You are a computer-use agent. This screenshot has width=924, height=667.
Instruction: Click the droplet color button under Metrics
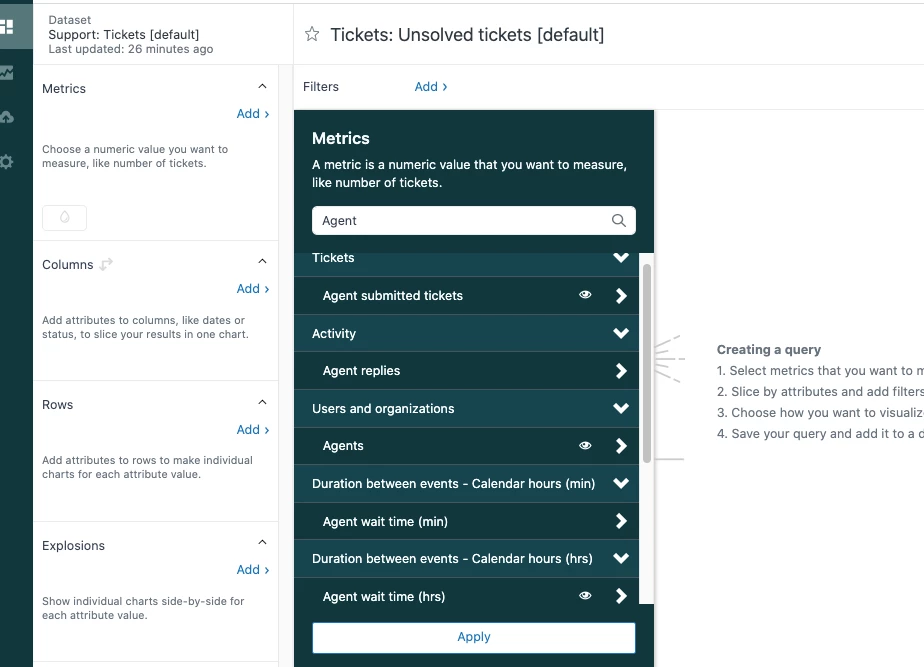[x=64, y=217]
